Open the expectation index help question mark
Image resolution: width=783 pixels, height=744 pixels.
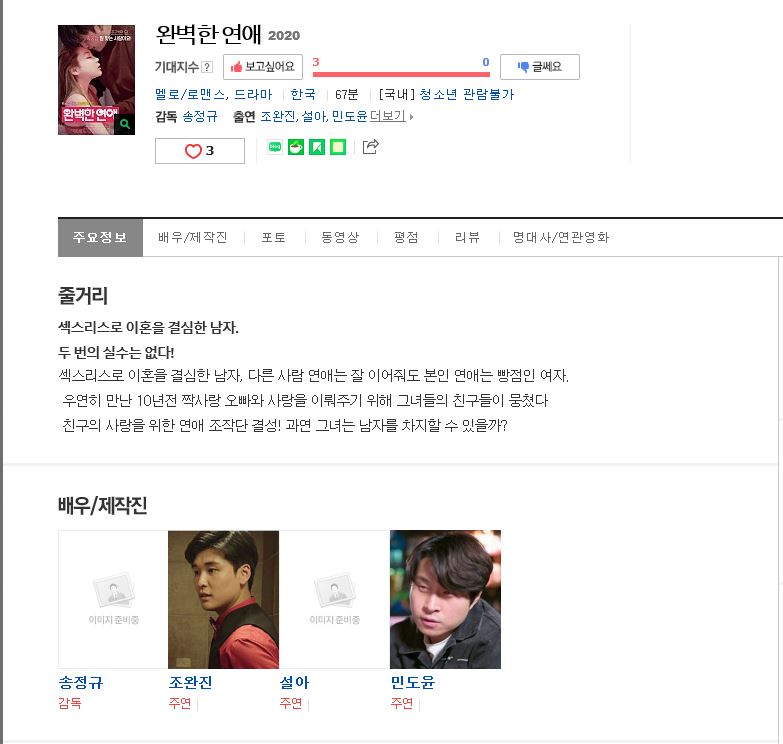click(x=207, y=67)
